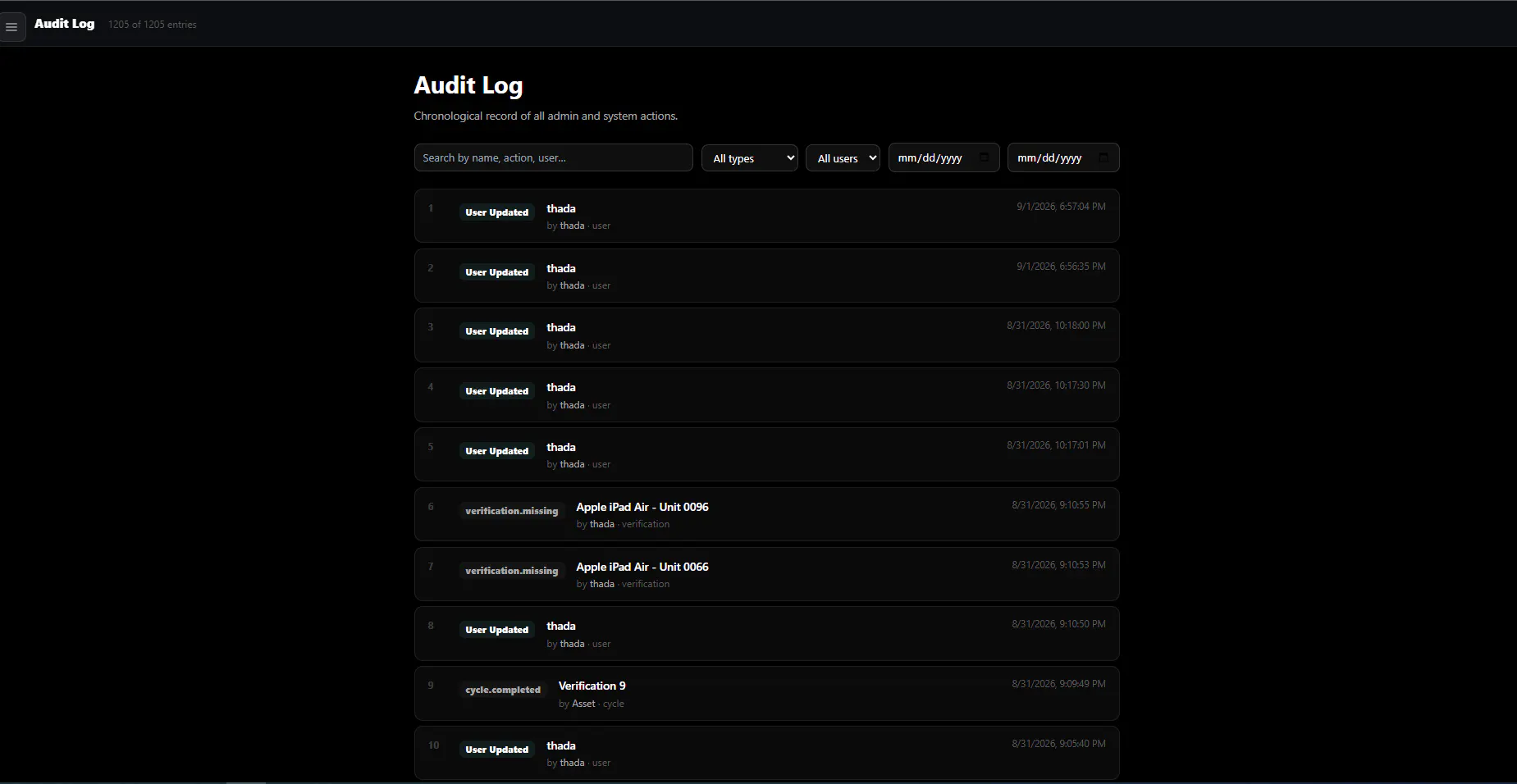Viewport: 1517px width, 784px height.
Task: Click the User Updated badge in entry 8
Action: click(x=496, y=630)
